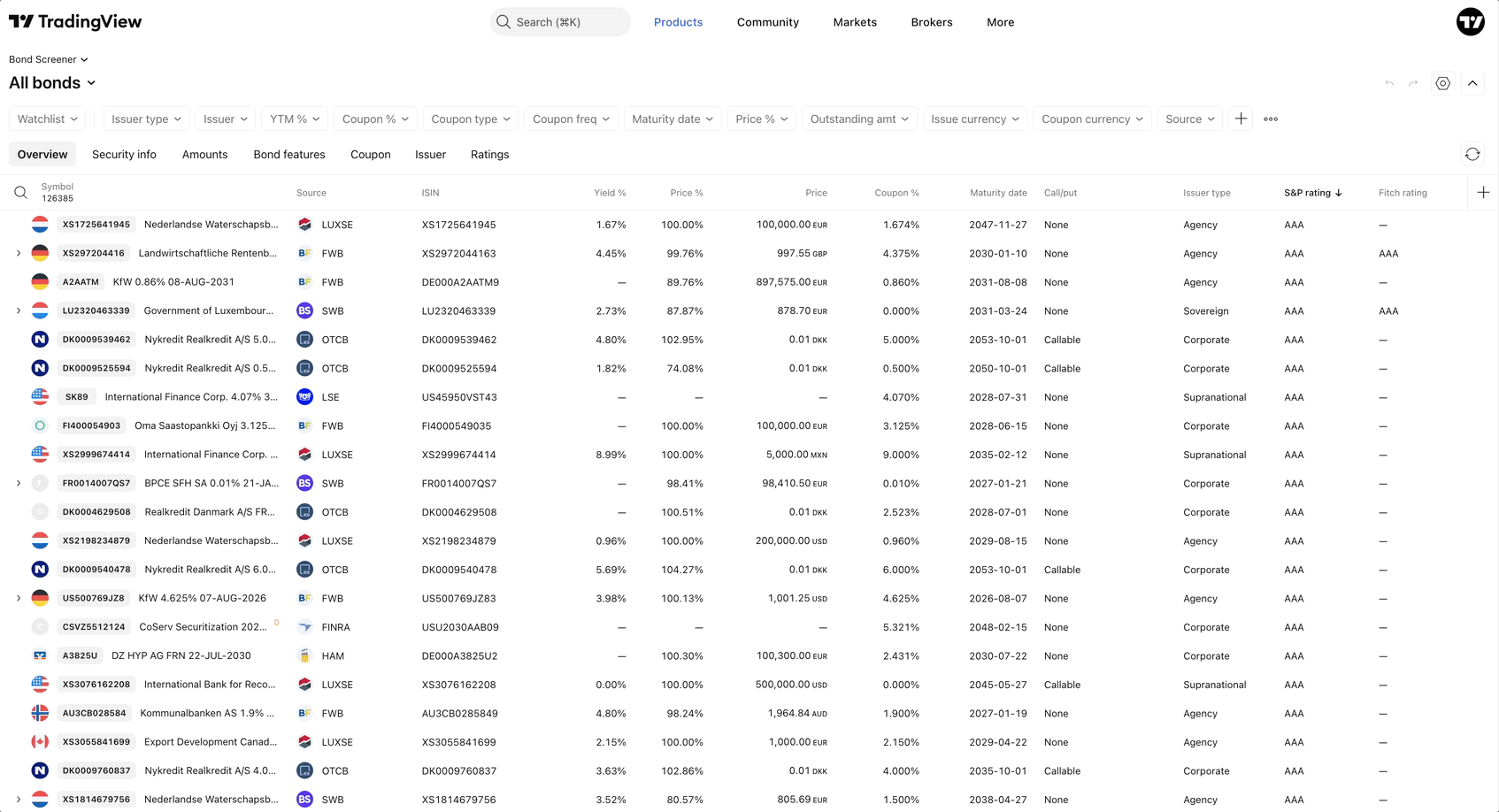Switch to the Amounts tab

click(204, 154)
